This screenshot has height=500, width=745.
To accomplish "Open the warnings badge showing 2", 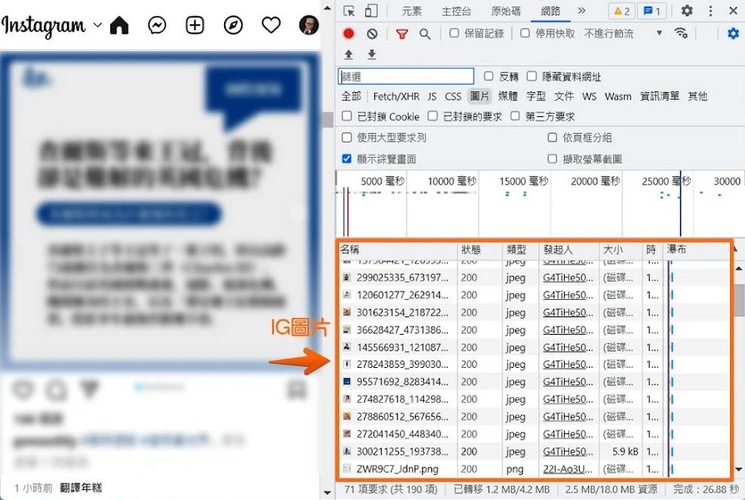I will coord(621,11).
